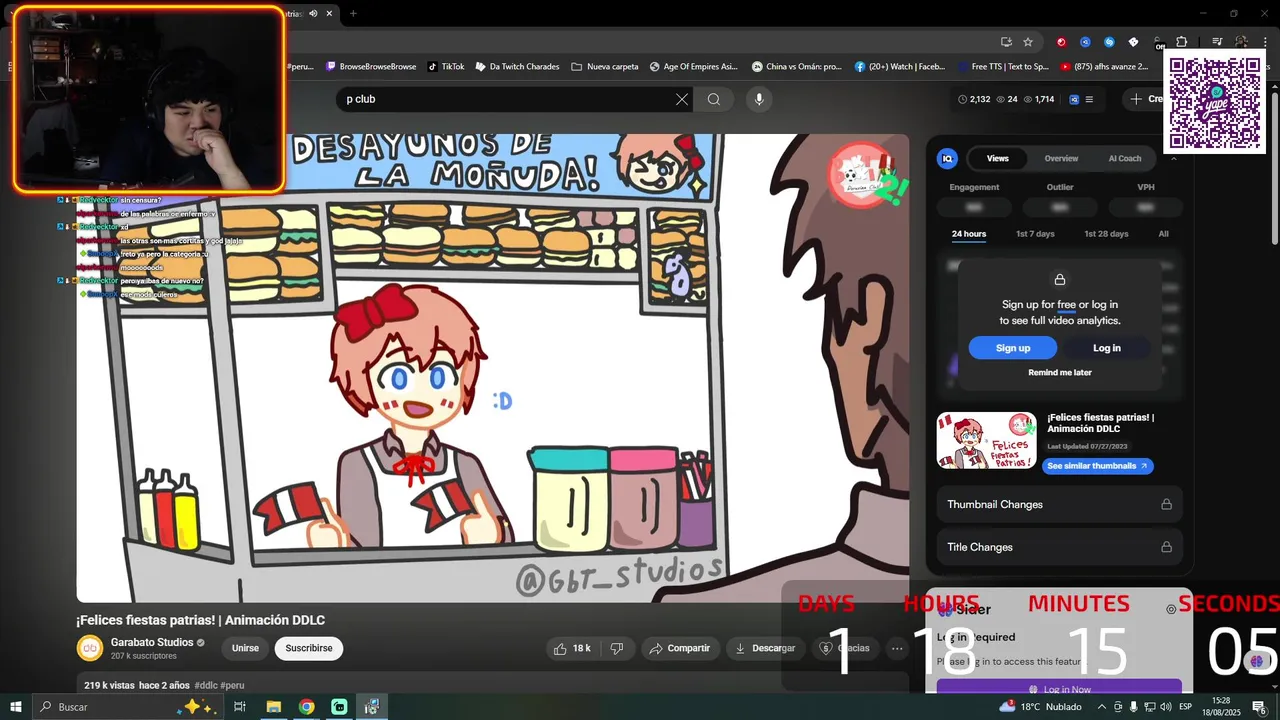Open the Chrome extensions puzzle icon
This screenshot has height=720, width=1280.
1182,42
